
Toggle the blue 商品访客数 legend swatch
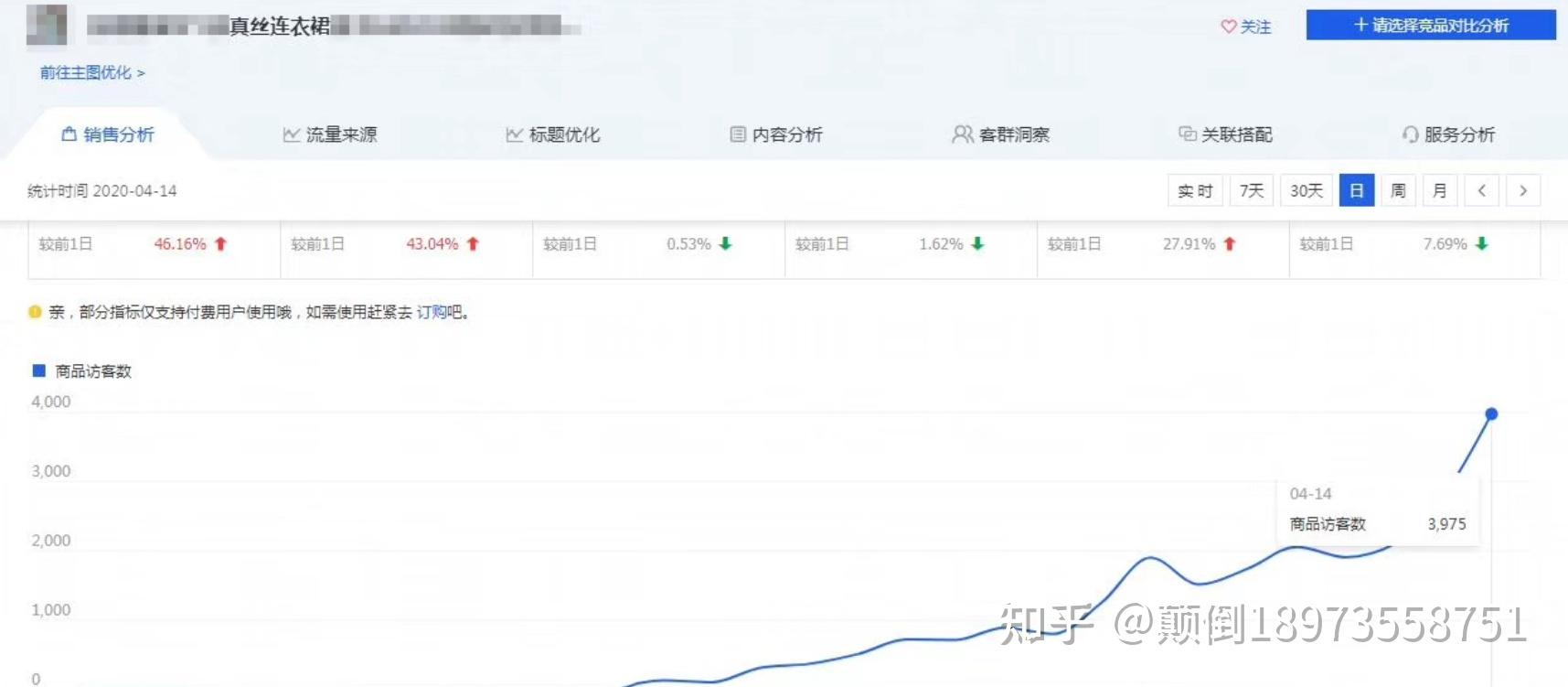coord(39,370)
